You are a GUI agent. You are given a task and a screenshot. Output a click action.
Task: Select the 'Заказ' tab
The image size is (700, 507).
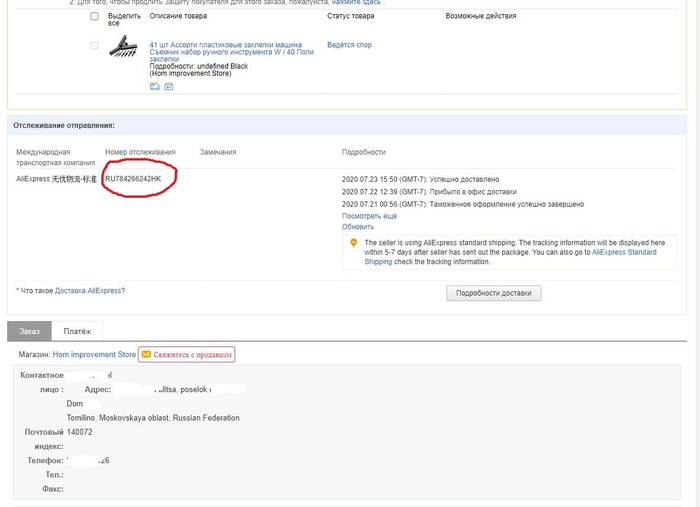click(x=29, y=331)
